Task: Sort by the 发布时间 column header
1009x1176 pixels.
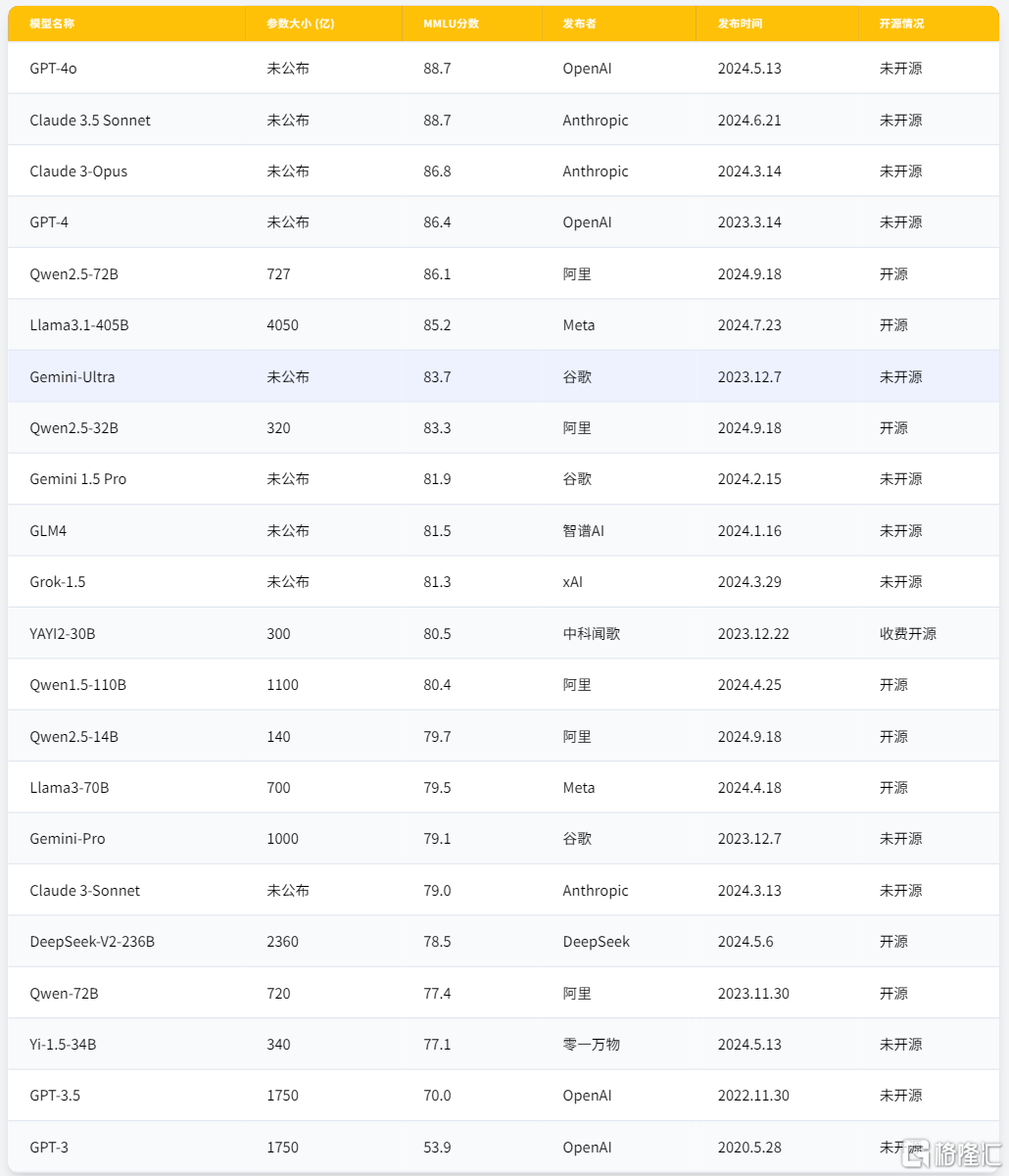Action: point(740,24)
